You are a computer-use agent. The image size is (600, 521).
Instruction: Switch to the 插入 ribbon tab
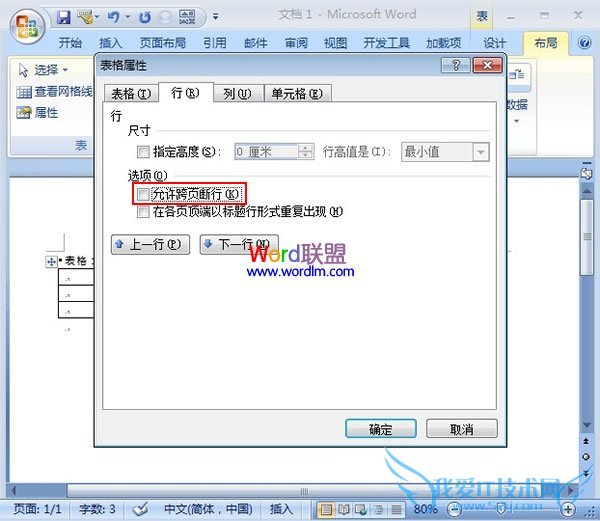[x=111, y=42]
